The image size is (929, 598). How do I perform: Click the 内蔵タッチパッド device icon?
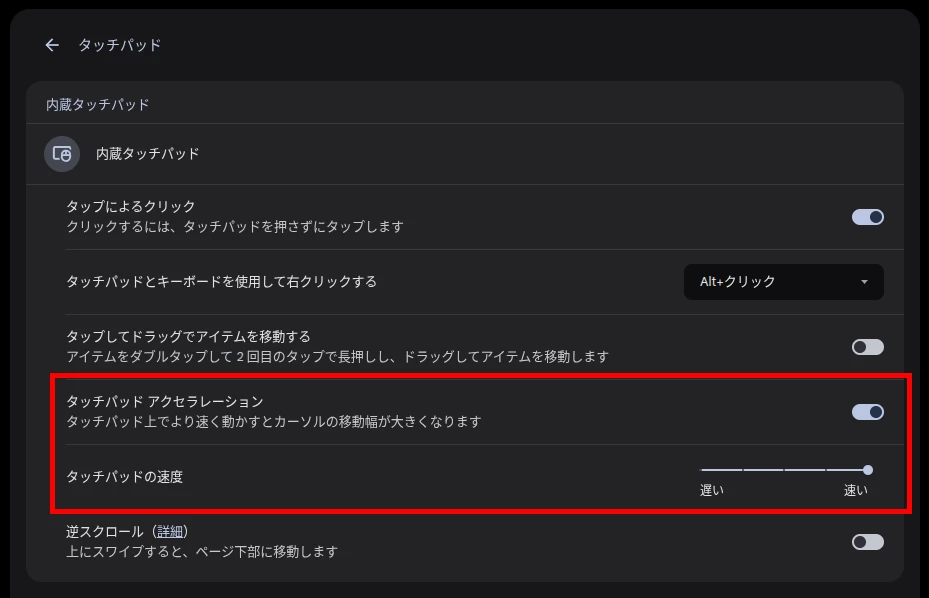pos(62,154)
